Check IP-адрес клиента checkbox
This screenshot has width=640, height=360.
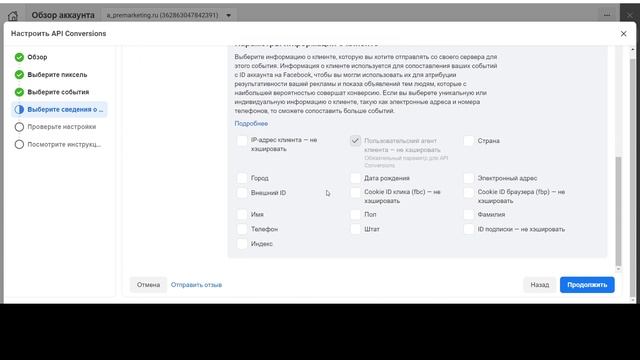coord(242,141)
